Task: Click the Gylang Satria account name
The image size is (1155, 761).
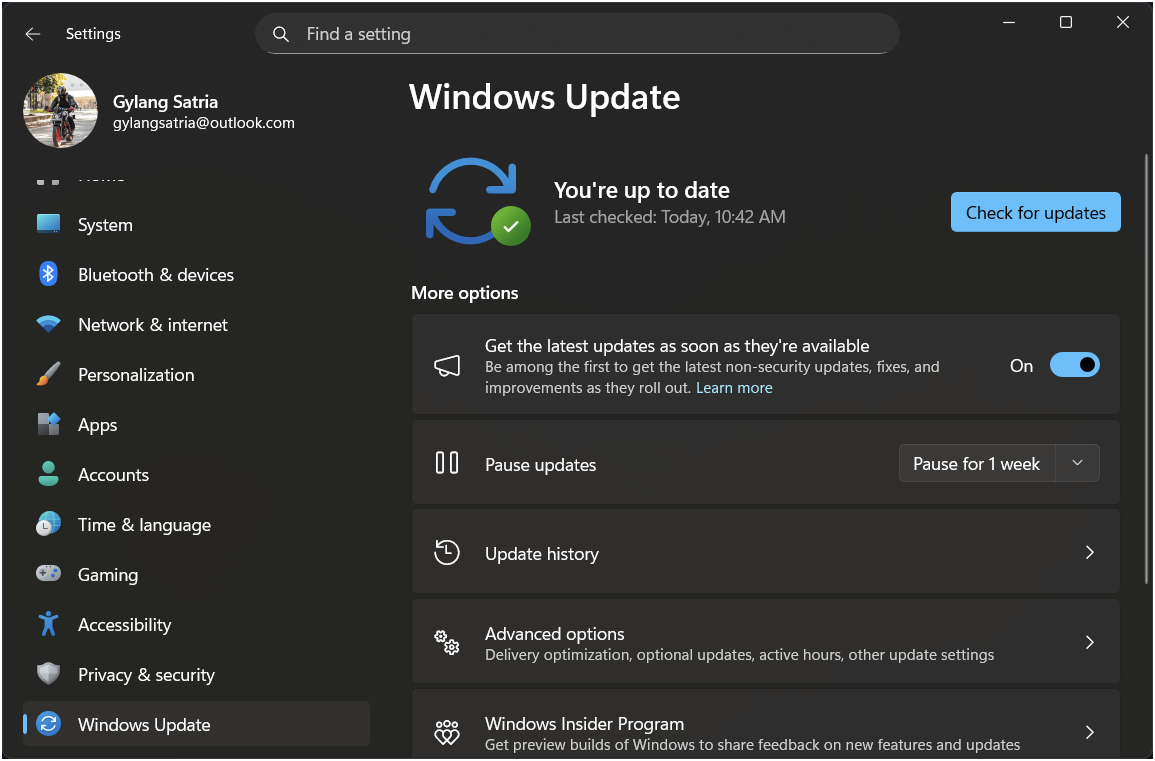Action: click(165, 102)
